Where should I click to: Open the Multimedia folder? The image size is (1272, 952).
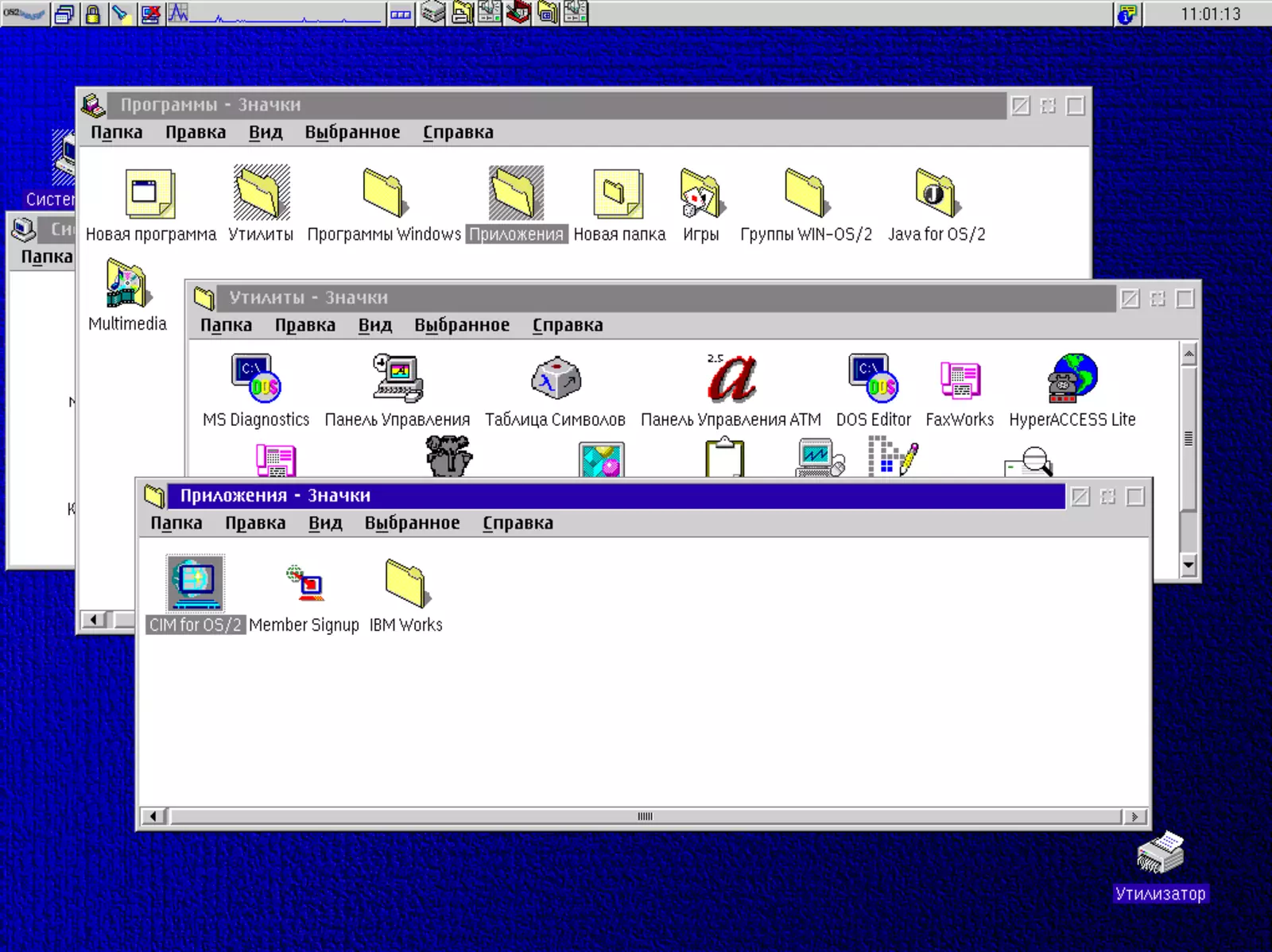(x=127, y=284)
